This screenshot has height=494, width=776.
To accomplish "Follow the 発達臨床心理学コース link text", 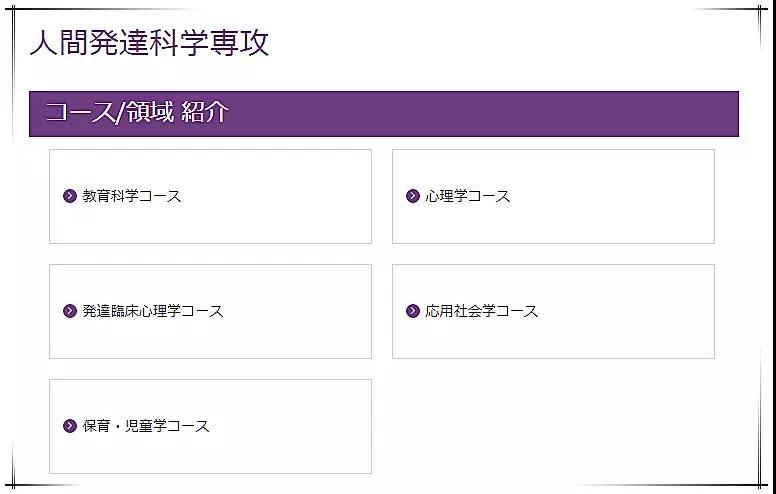I will pos(153,311).
